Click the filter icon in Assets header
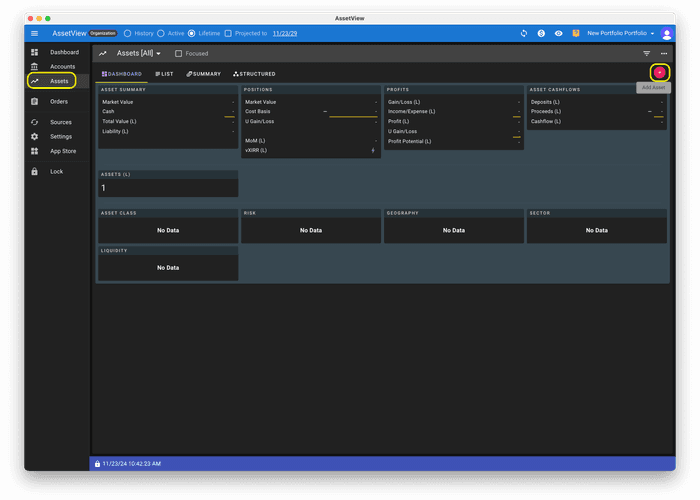 (x=646, y=53)
